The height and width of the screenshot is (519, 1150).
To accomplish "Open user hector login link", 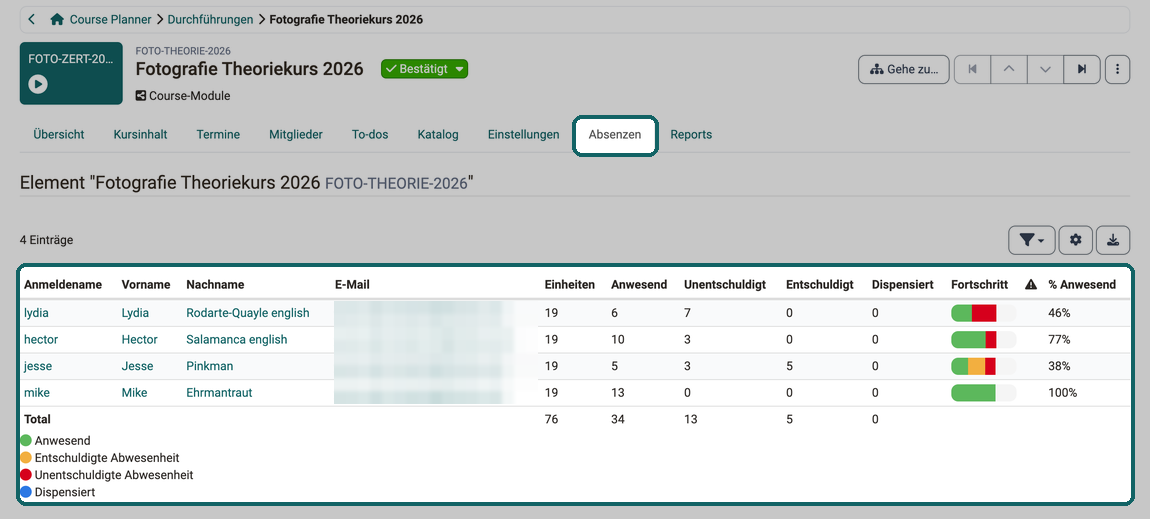I will (x=40, y=339).
